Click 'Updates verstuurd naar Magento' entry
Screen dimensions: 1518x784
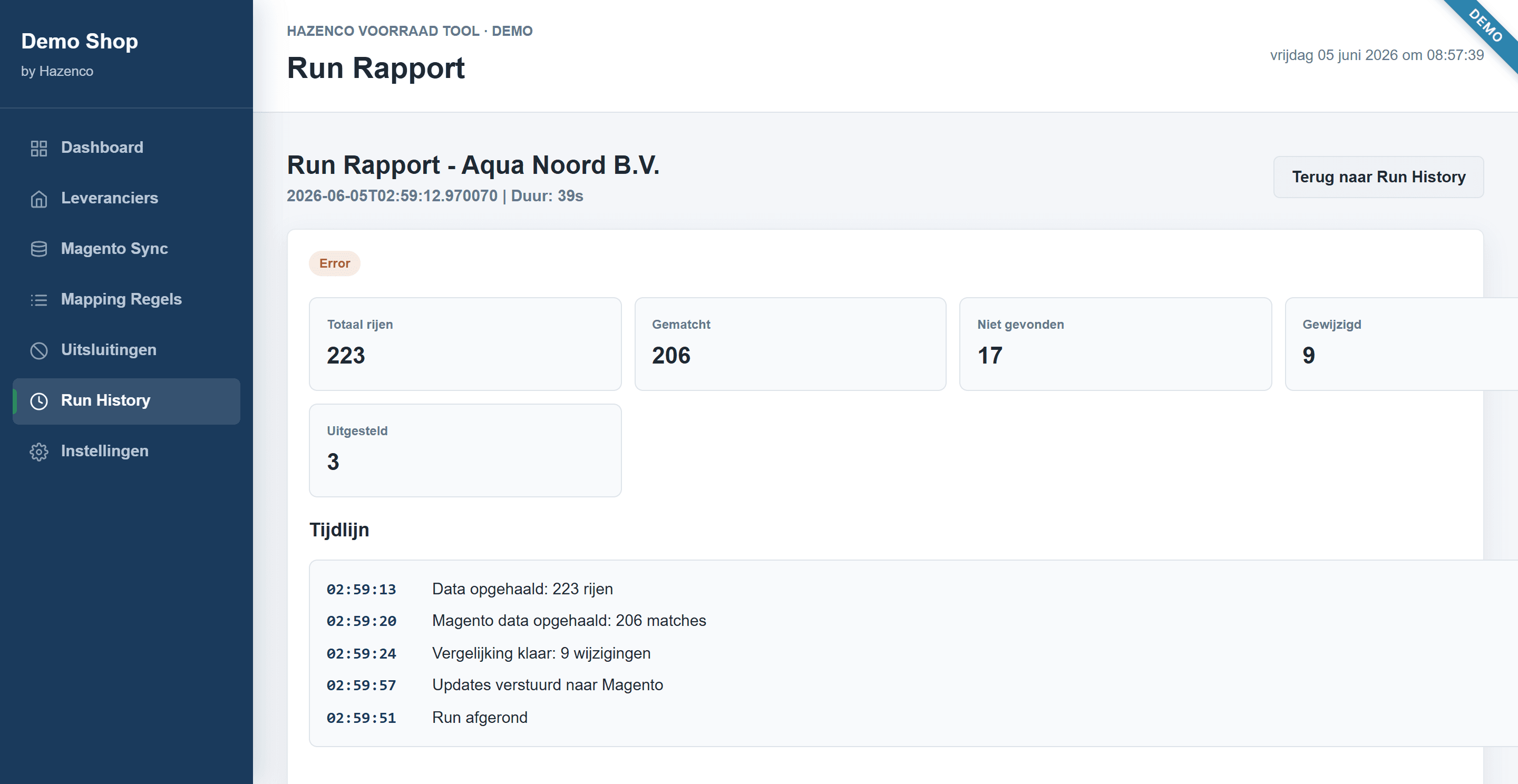coord(548,685)
